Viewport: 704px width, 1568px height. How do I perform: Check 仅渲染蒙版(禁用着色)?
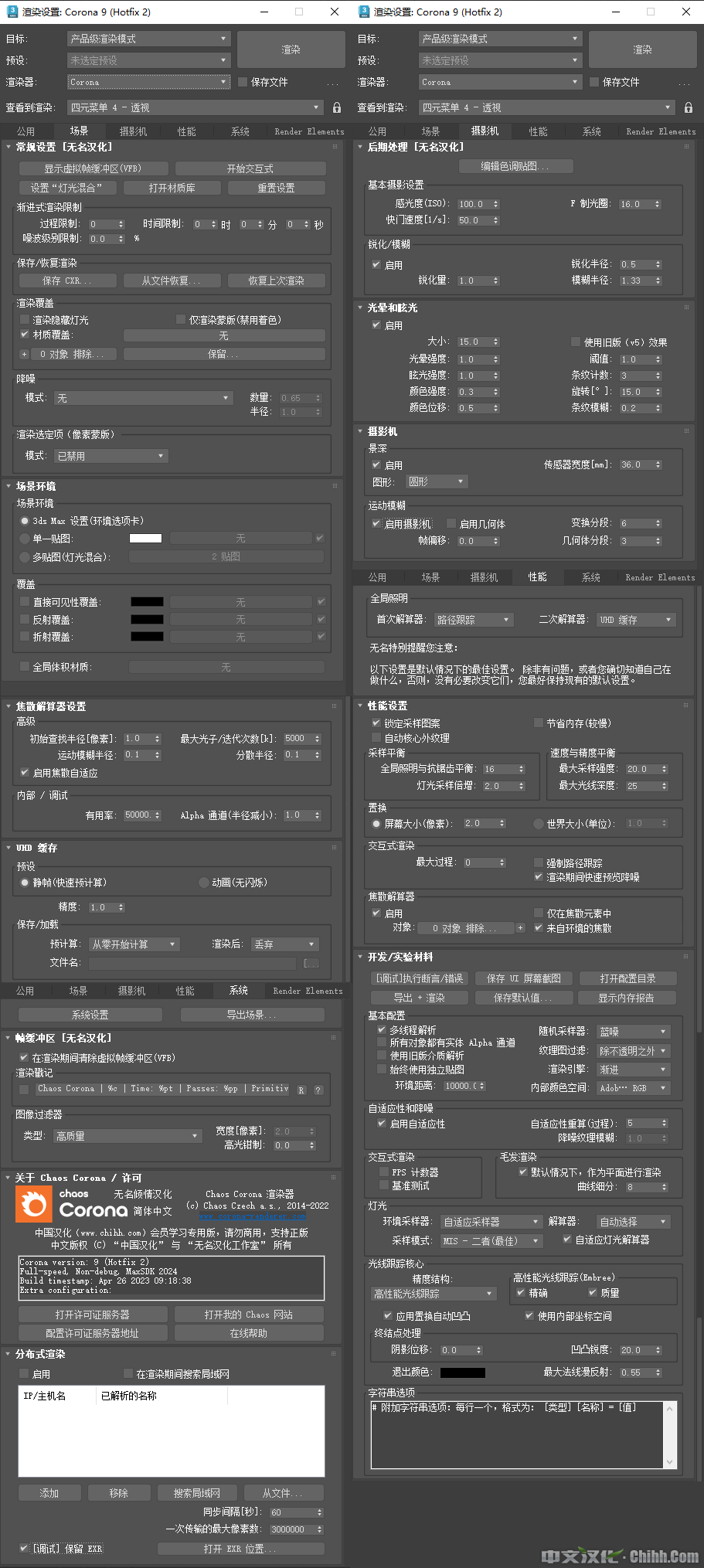(x=181, y=319)
